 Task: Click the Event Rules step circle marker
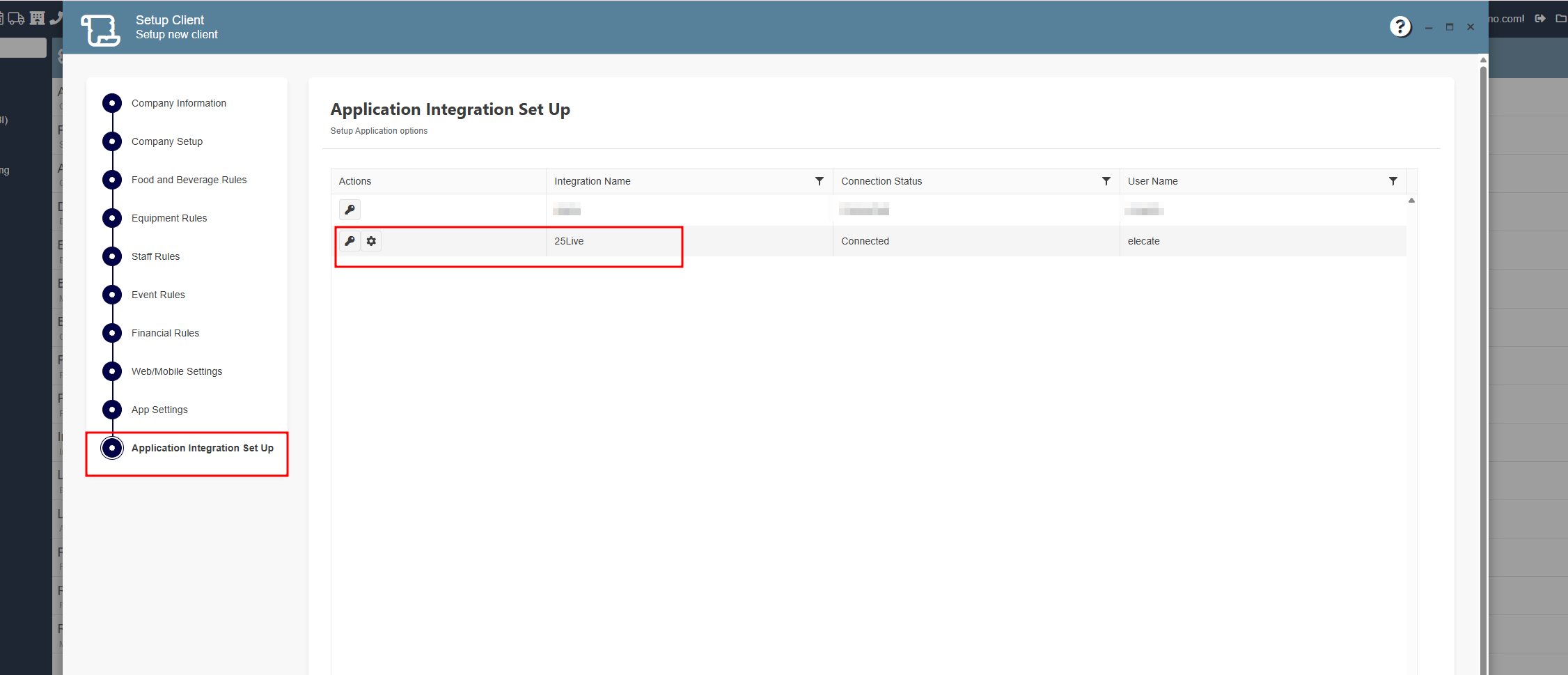click(112, 295)
